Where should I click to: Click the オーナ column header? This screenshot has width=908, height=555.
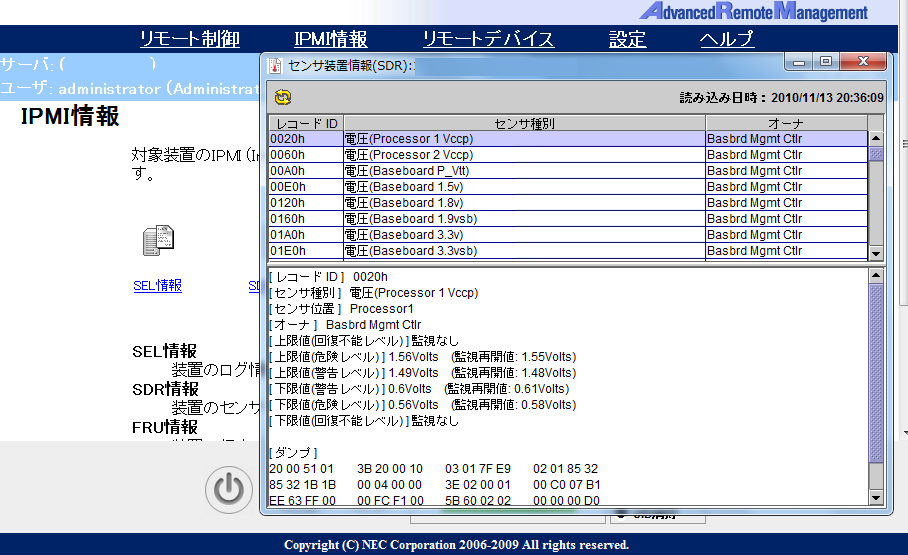point(786,123)
